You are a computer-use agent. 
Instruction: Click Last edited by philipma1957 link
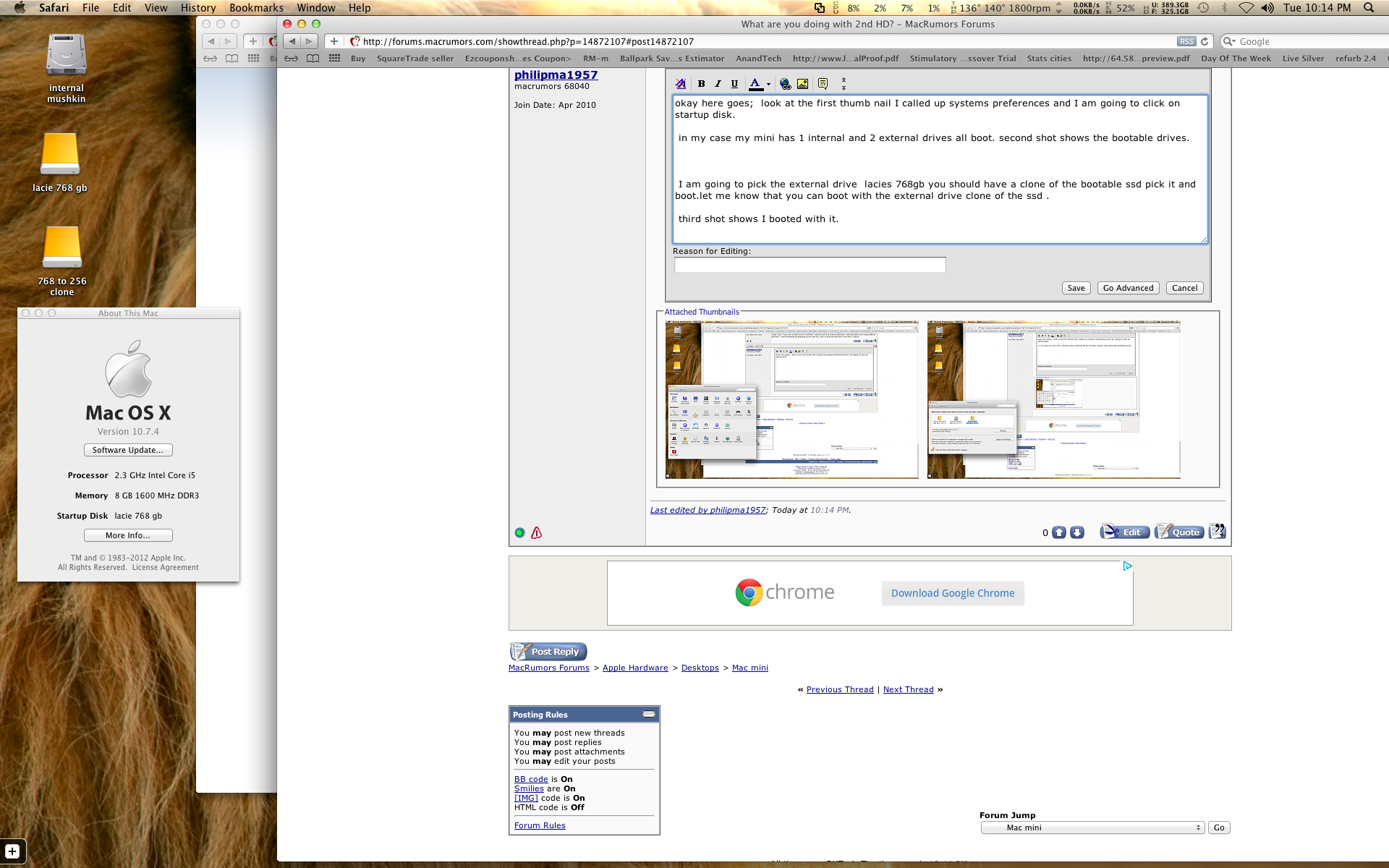708,510
